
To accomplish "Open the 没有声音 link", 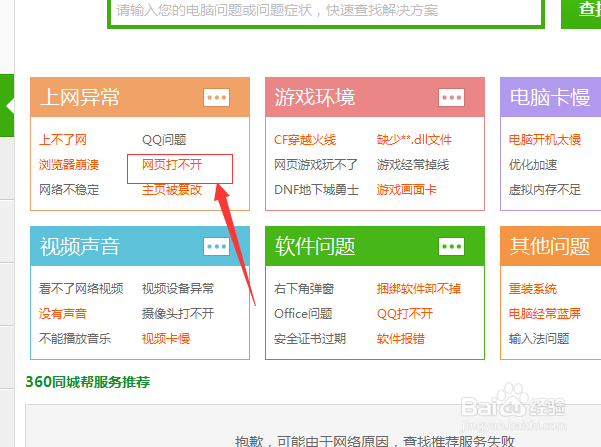I will 63,314.
